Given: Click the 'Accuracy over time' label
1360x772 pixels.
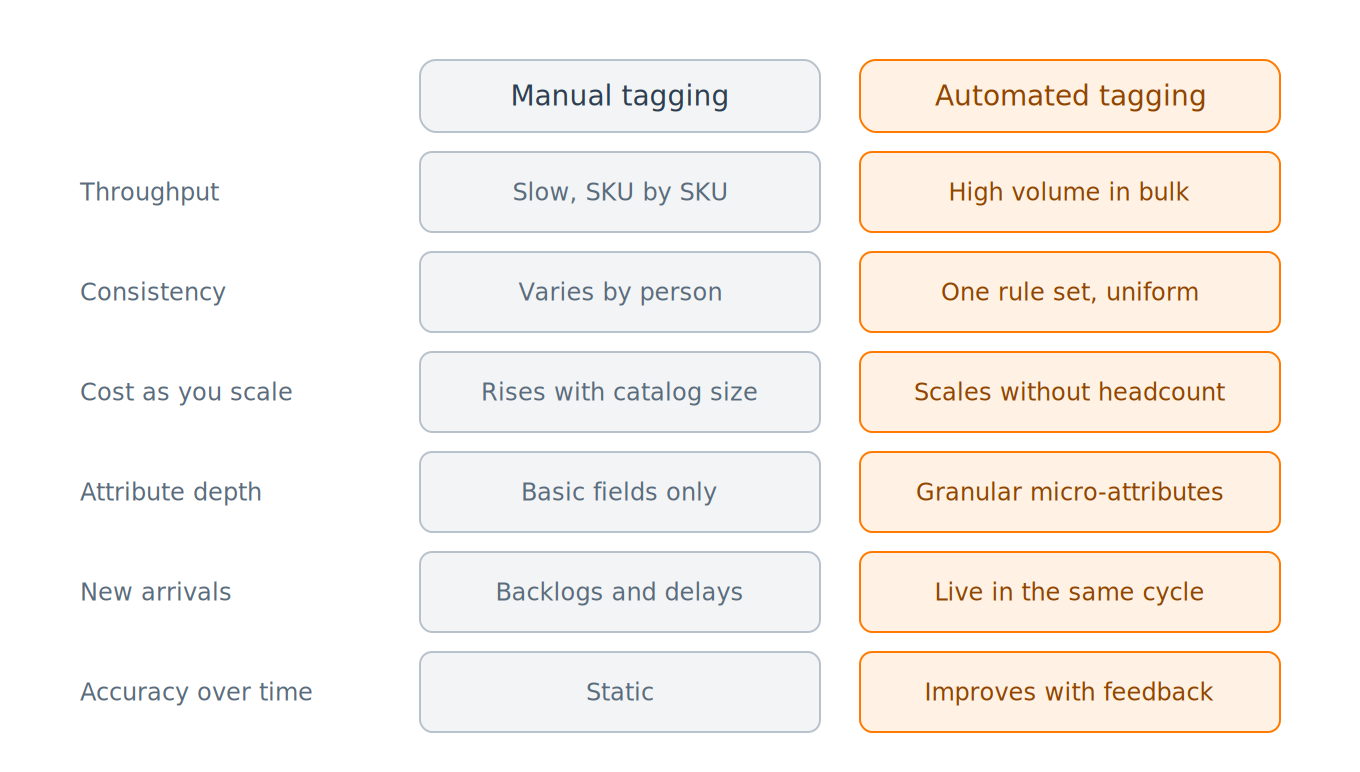Looking at the screenshot, I should pos(196,692).
